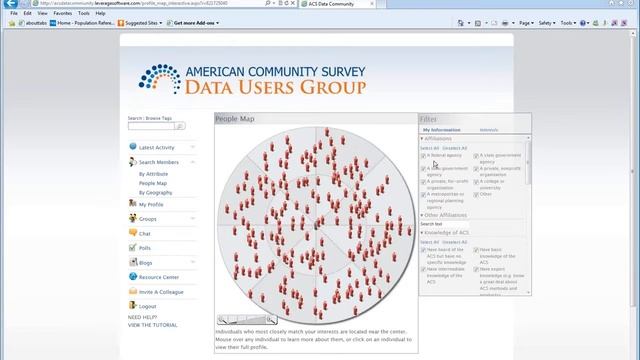Viewport: 640px width, 360px height.
Task: Expand the Latest Activity sidebar arrow
Action: coord(192,147)
